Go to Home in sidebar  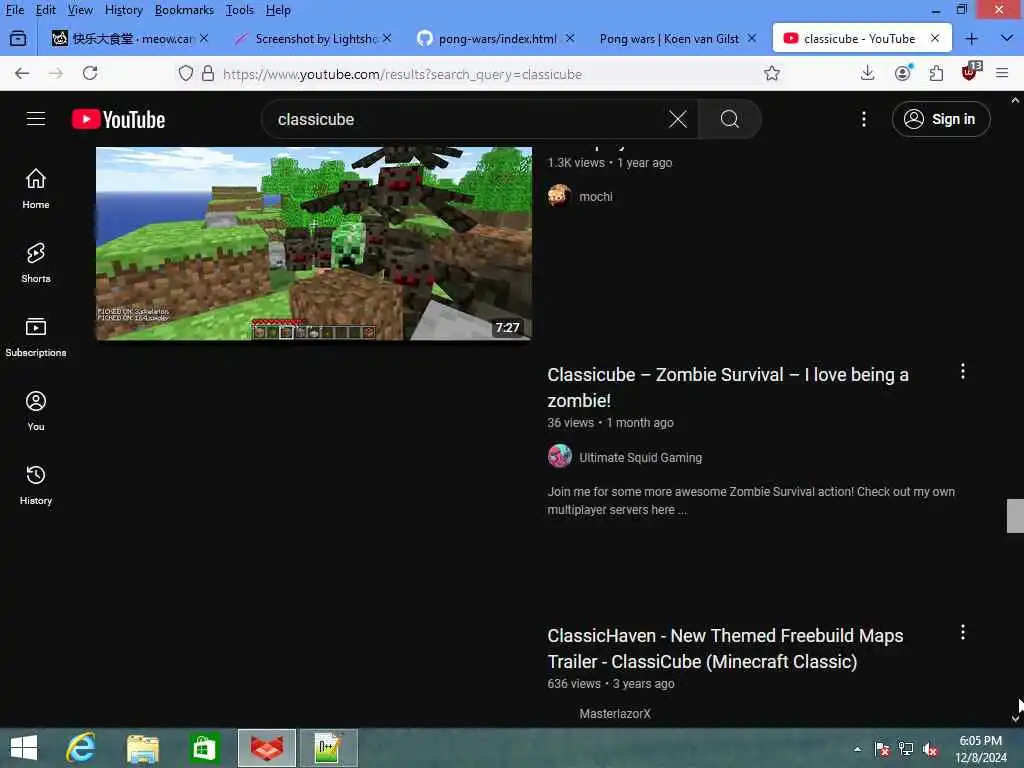click(36, 189)
